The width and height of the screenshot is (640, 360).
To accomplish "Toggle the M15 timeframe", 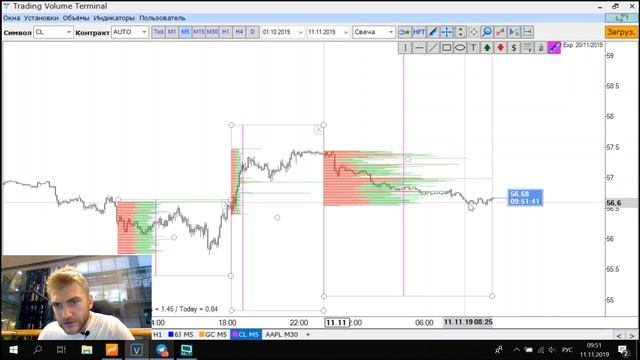I will pyautogui.click(x=199, y=32).
